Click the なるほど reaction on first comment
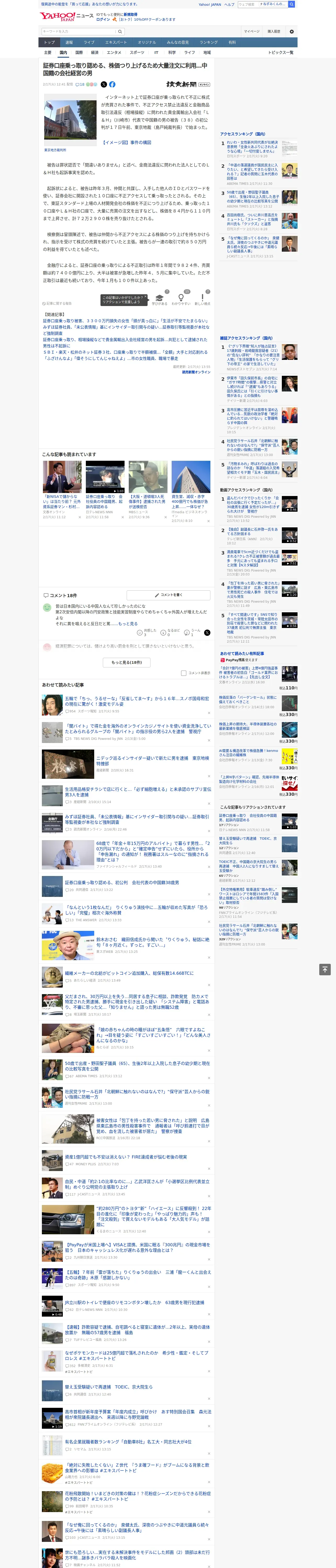Viewport: 336px width, 1568px height. tap(170, 632)
